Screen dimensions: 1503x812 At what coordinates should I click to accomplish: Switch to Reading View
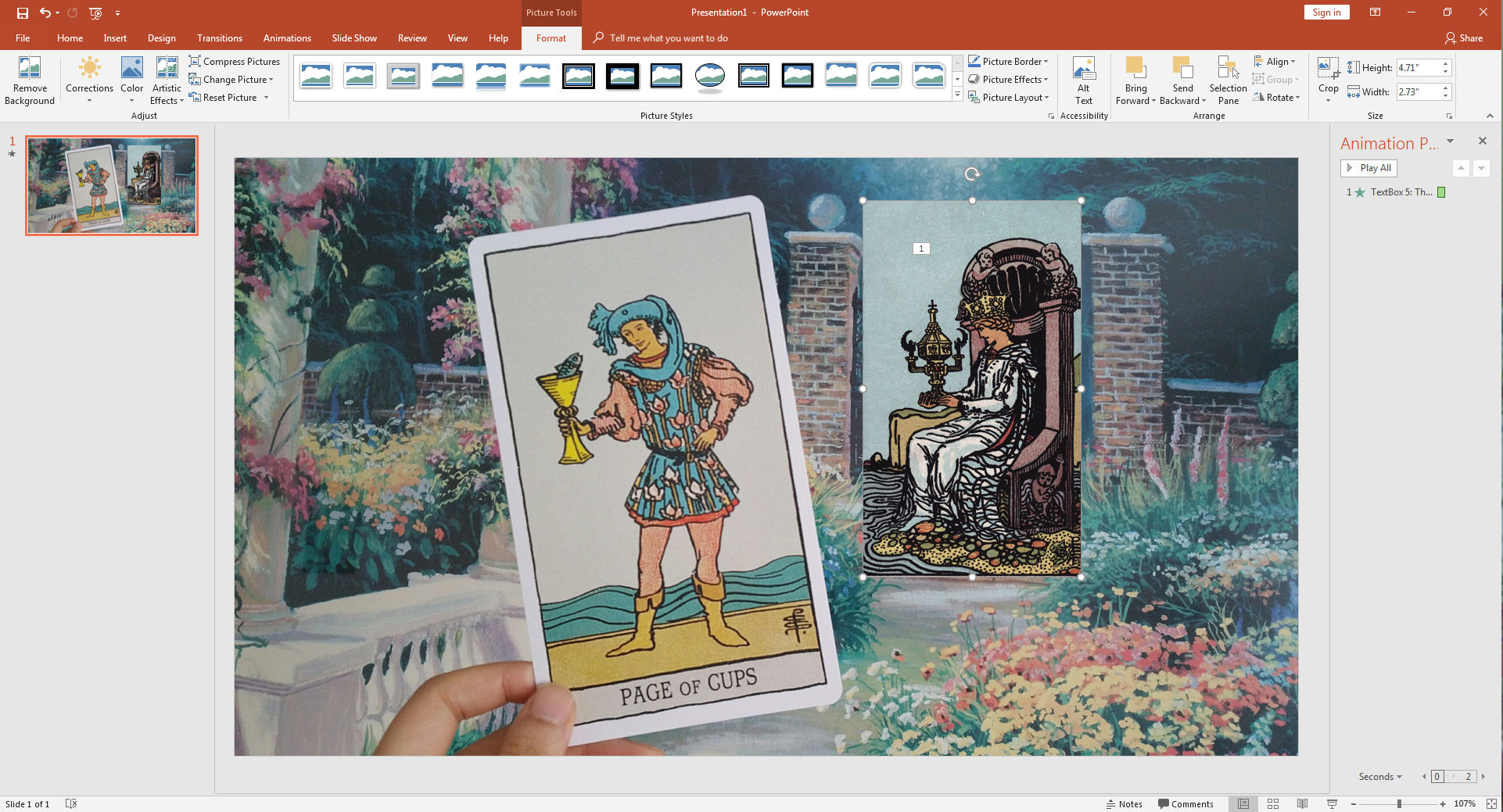(x=1302, y=803)
